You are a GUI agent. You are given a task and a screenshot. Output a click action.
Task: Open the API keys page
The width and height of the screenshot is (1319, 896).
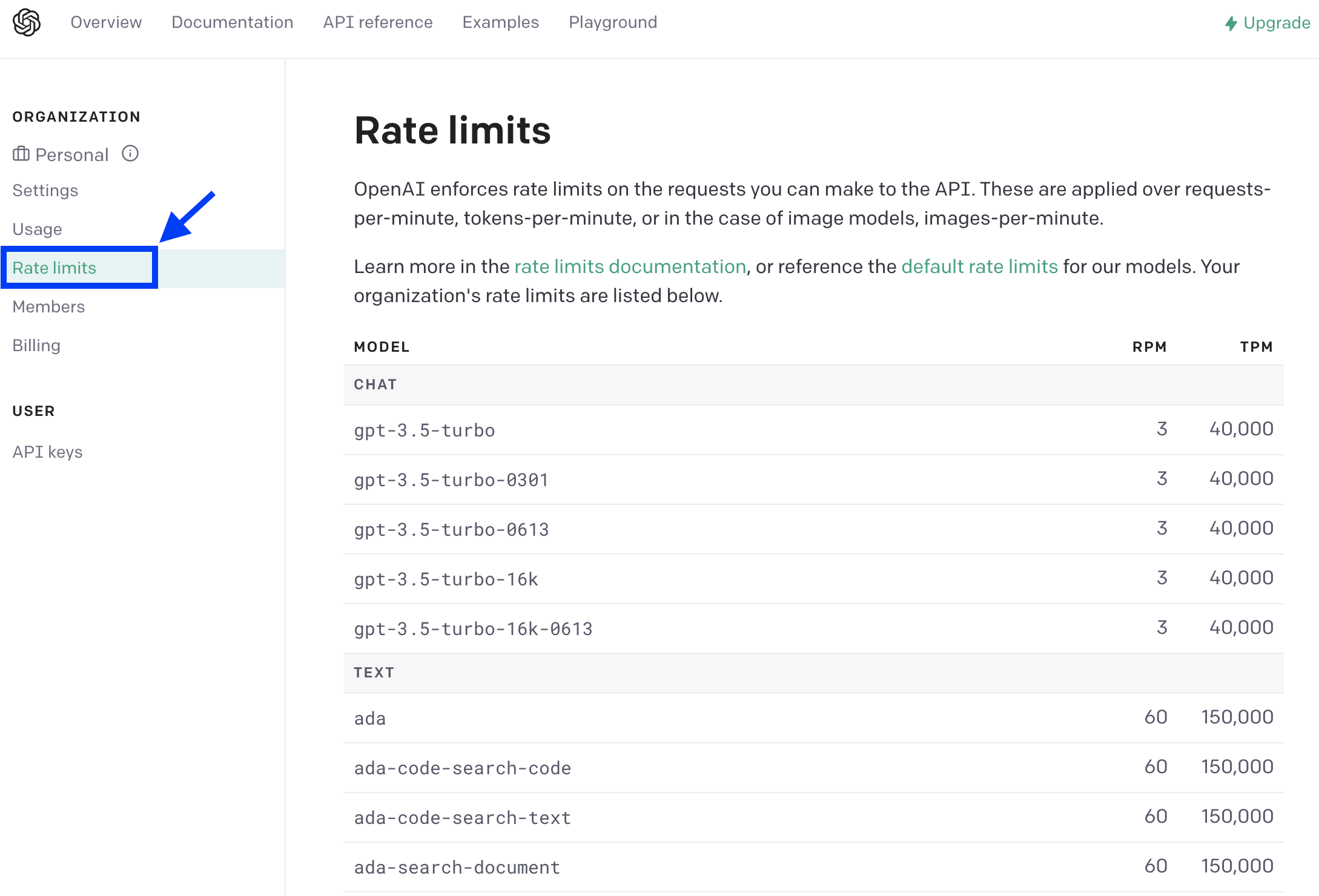coord(47,452)
